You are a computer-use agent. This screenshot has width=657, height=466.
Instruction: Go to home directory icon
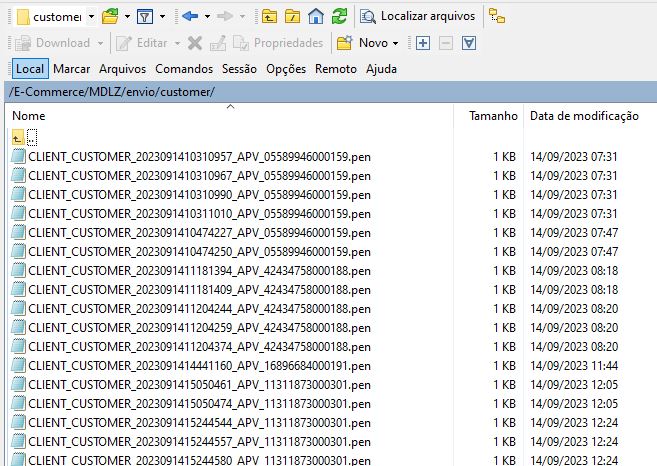click(316, 17)
